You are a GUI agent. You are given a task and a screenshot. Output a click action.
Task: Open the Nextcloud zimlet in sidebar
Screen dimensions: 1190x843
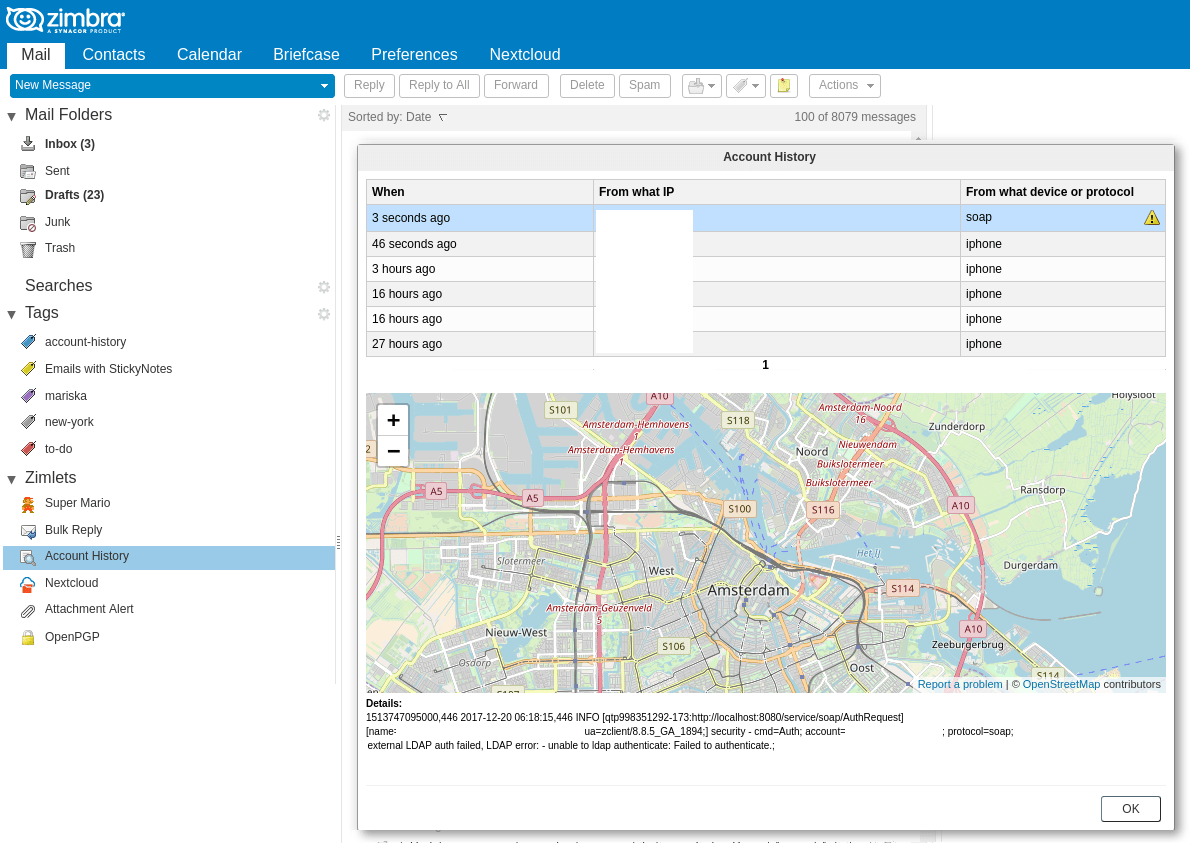[71, 583]
